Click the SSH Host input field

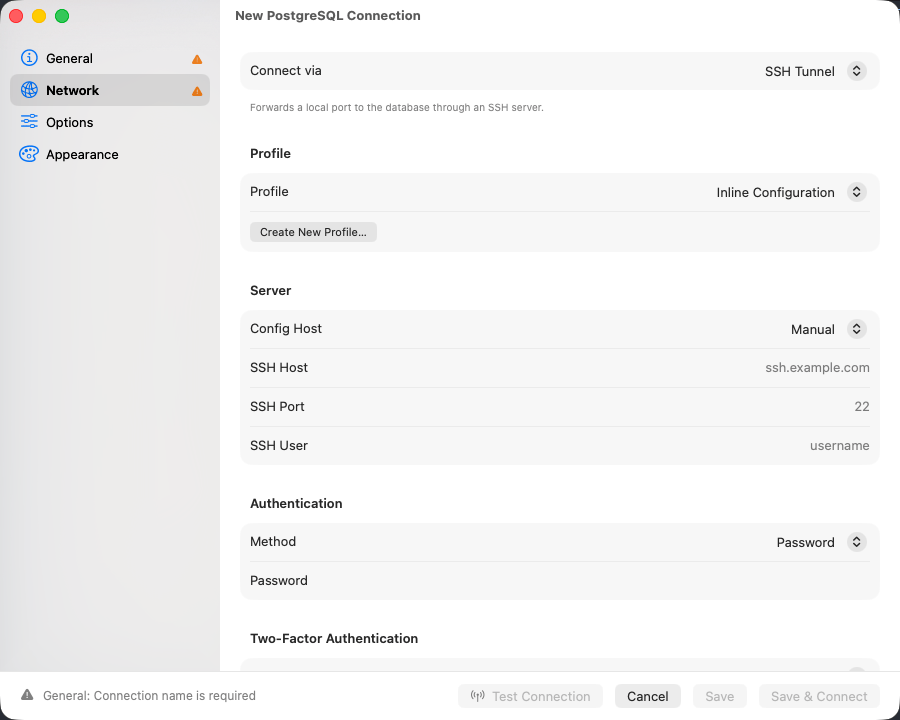pyautogui.click(x=560, y=367)
